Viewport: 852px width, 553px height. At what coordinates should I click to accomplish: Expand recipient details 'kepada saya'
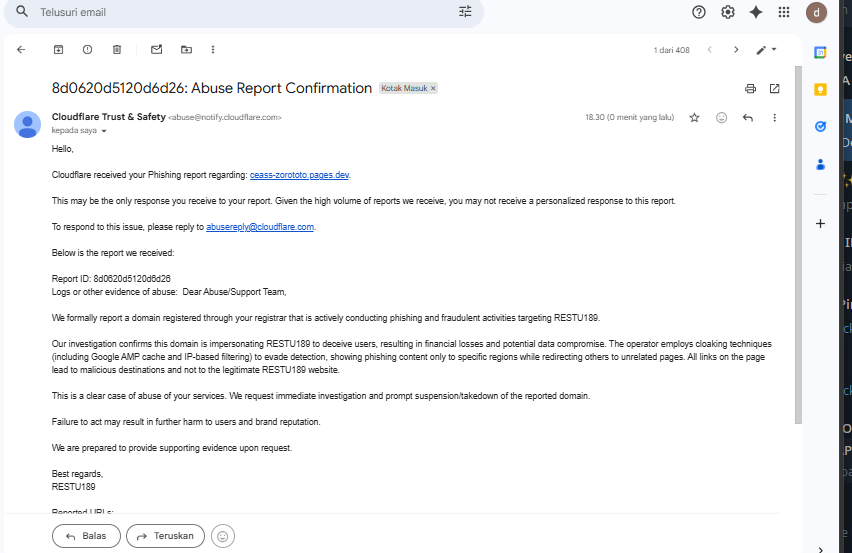coord(104,131)
